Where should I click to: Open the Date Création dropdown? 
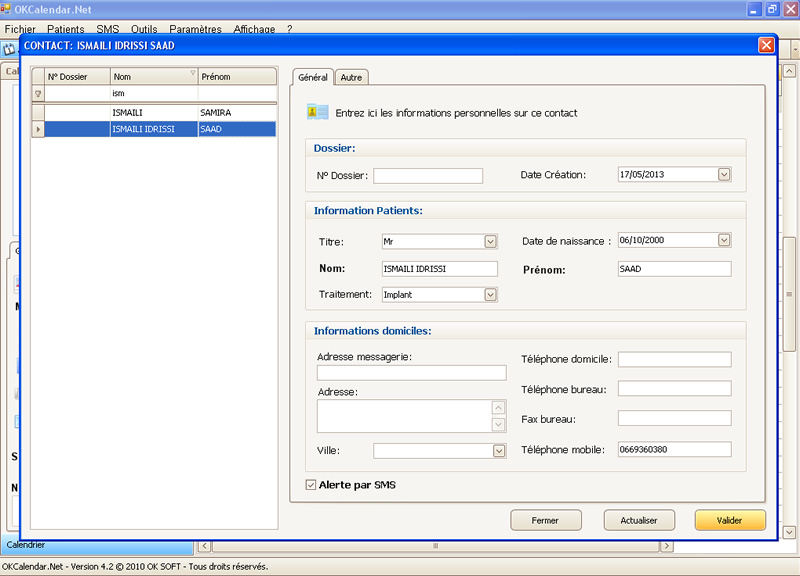point(723,174)
